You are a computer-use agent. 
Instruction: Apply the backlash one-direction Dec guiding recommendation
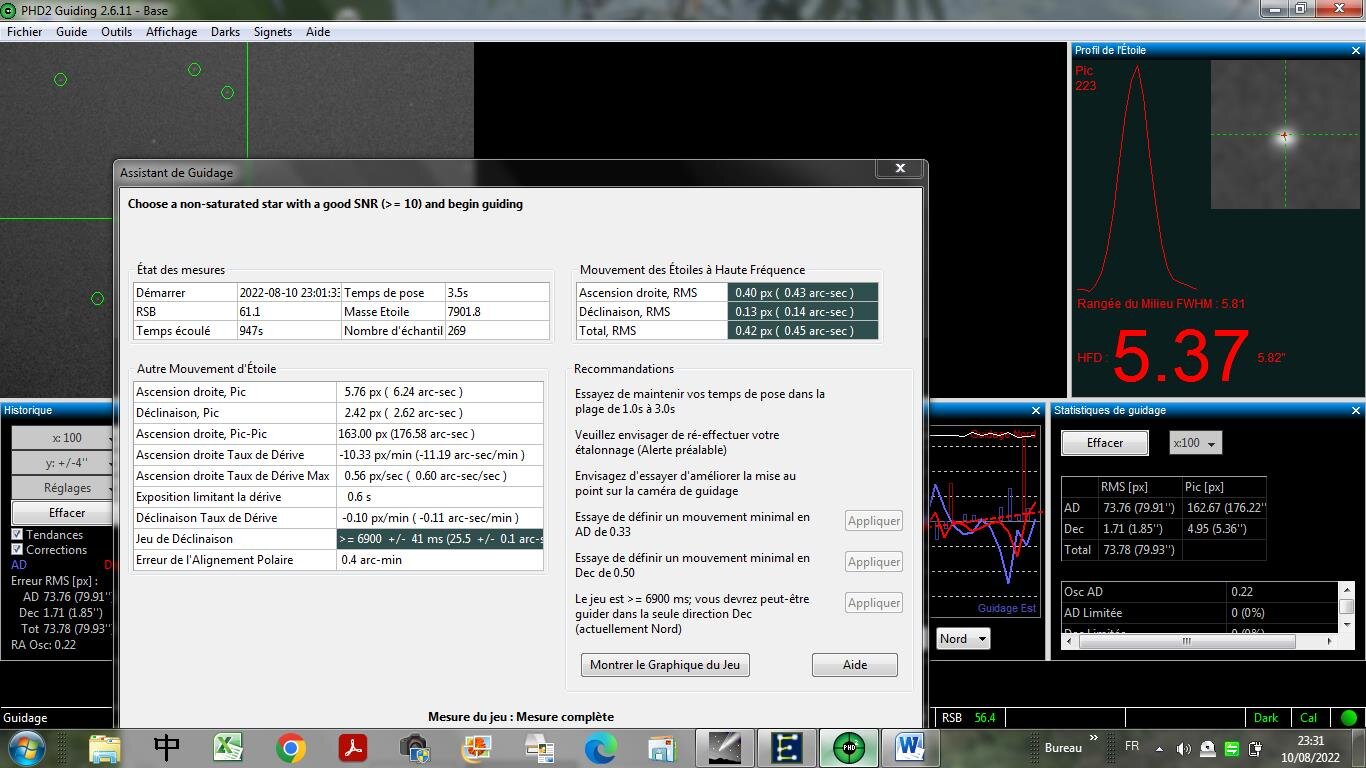pos(874,603)
